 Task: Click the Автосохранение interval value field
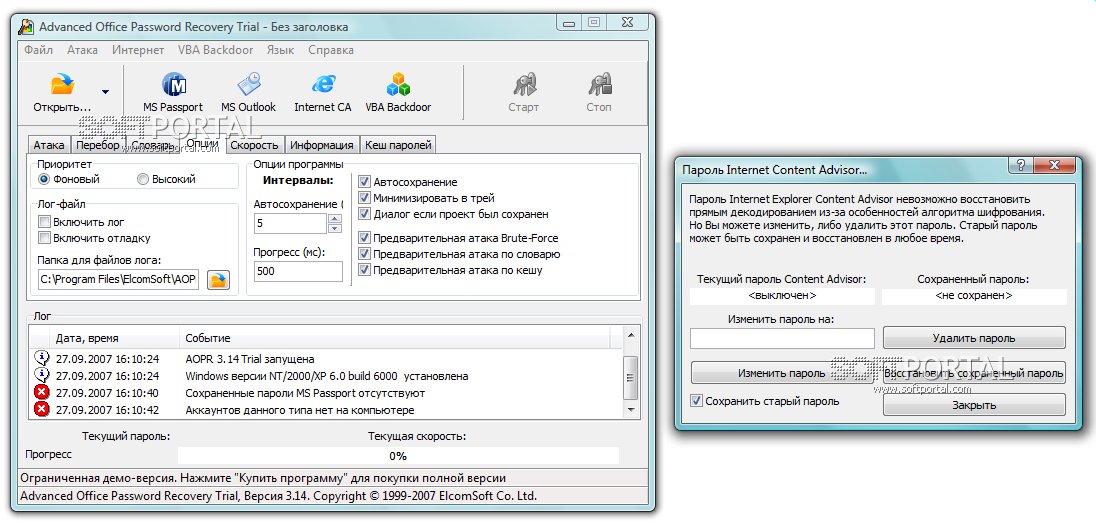[x=290, y=224]
